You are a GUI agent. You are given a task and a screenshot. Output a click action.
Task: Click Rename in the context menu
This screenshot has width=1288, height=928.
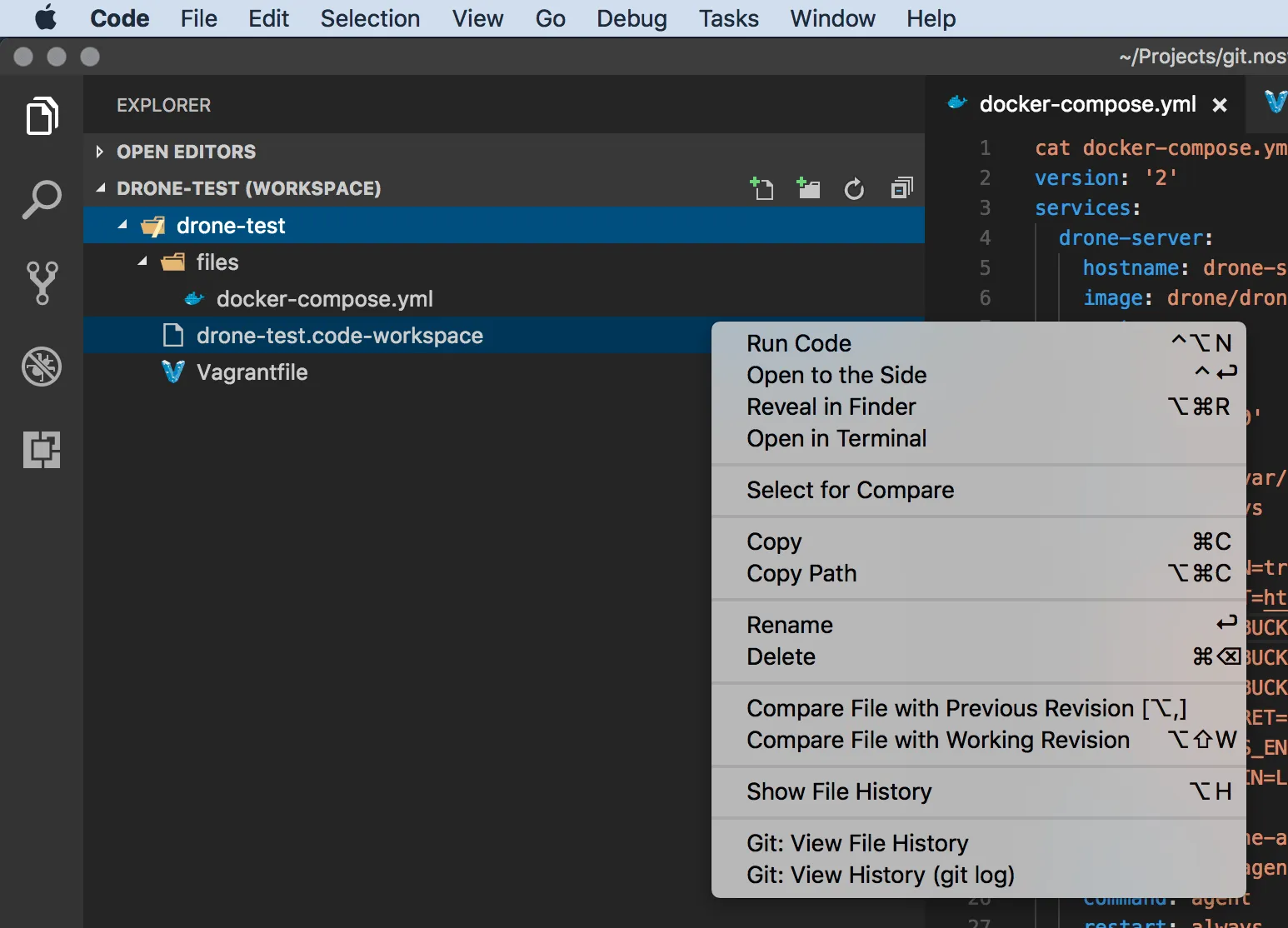[789, 625]
